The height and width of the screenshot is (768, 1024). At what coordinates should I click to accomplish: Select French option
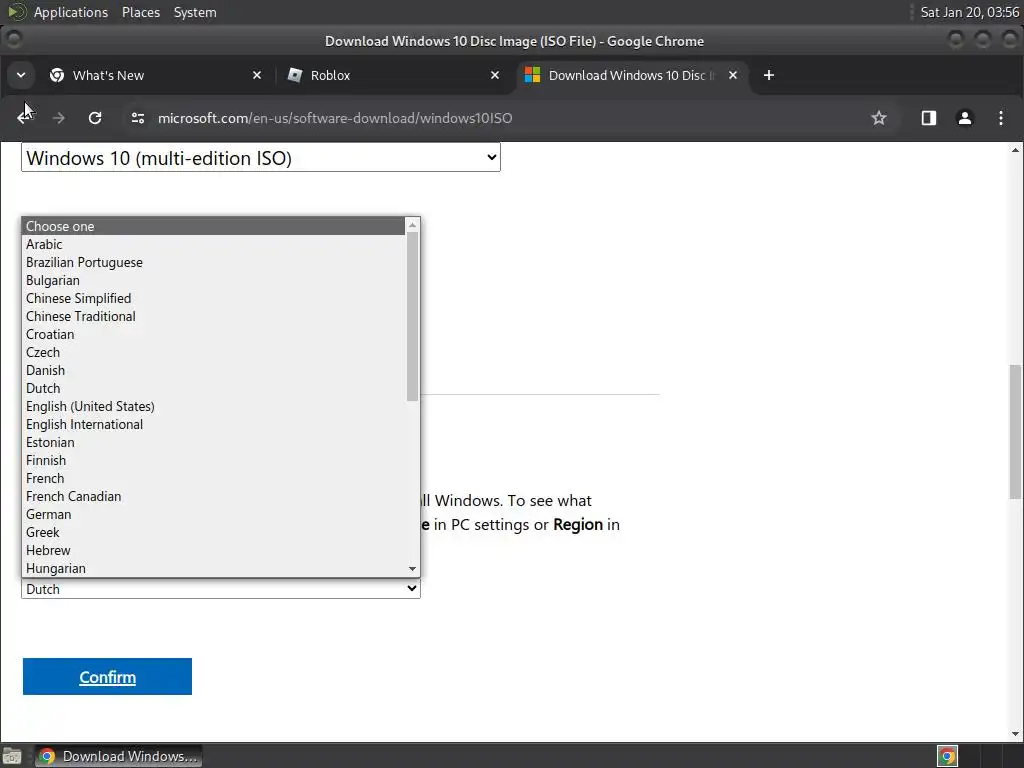tap(214, 479)
